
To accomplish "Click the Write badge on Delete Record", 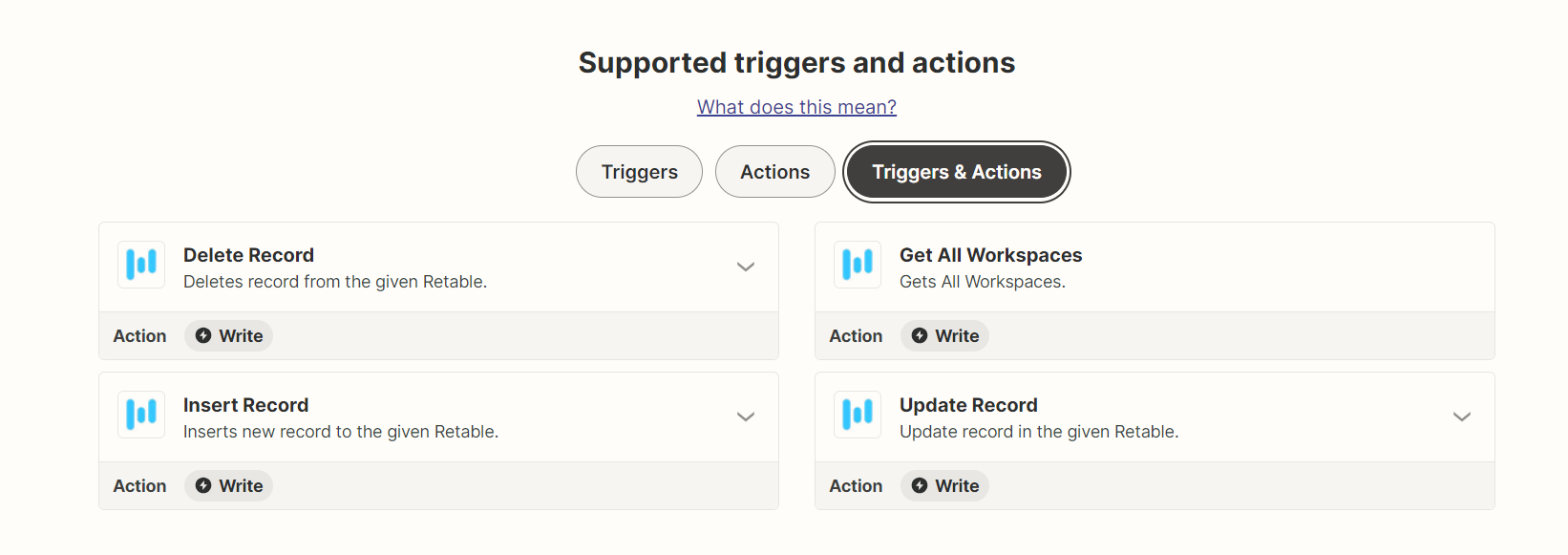I will [x=228, y=335].
